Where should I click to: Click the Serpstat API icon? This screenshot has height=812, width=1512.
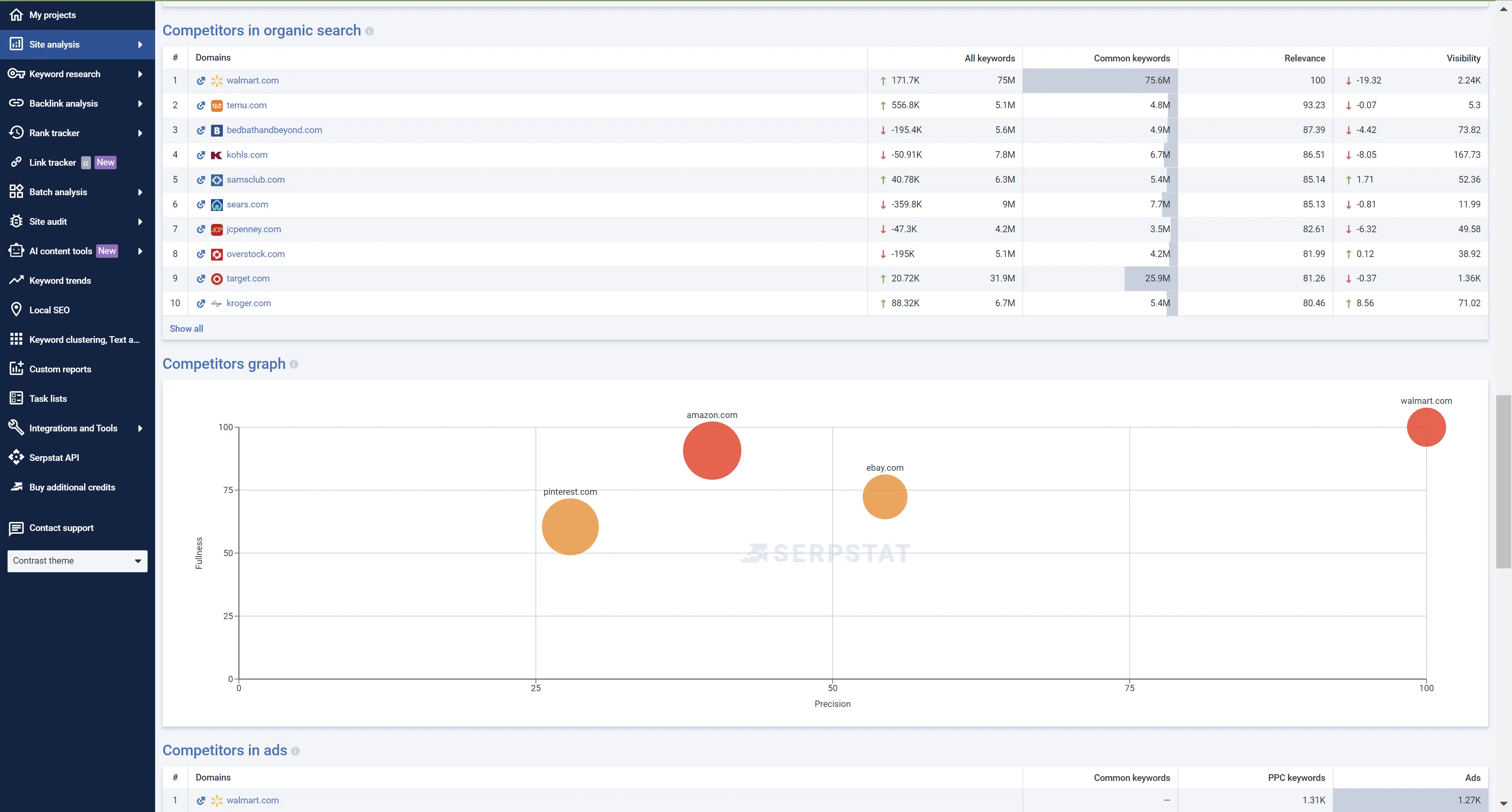coord(17,457)
